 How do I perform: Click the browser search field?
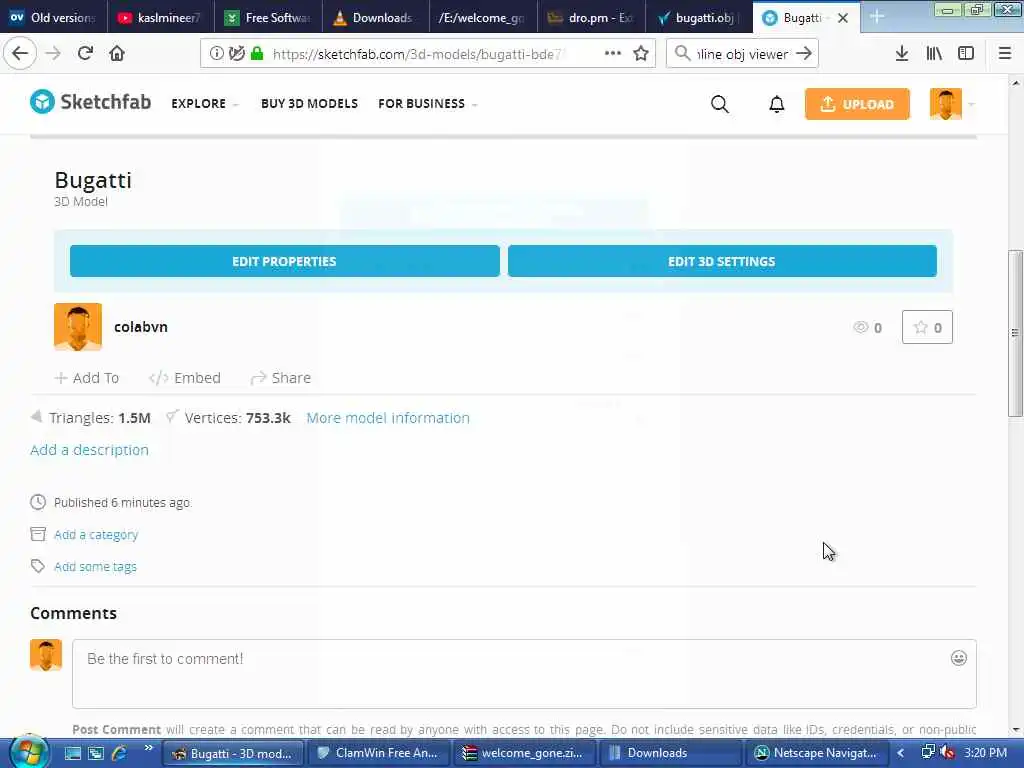click(742, 54)
